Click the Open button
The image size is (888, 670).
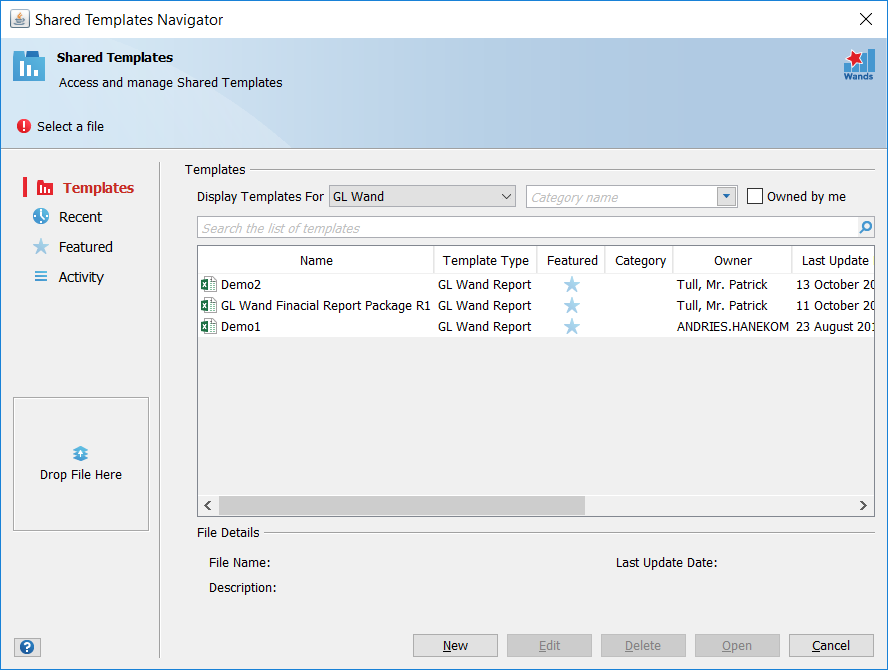pyautogui.click(x=737, y=646)
